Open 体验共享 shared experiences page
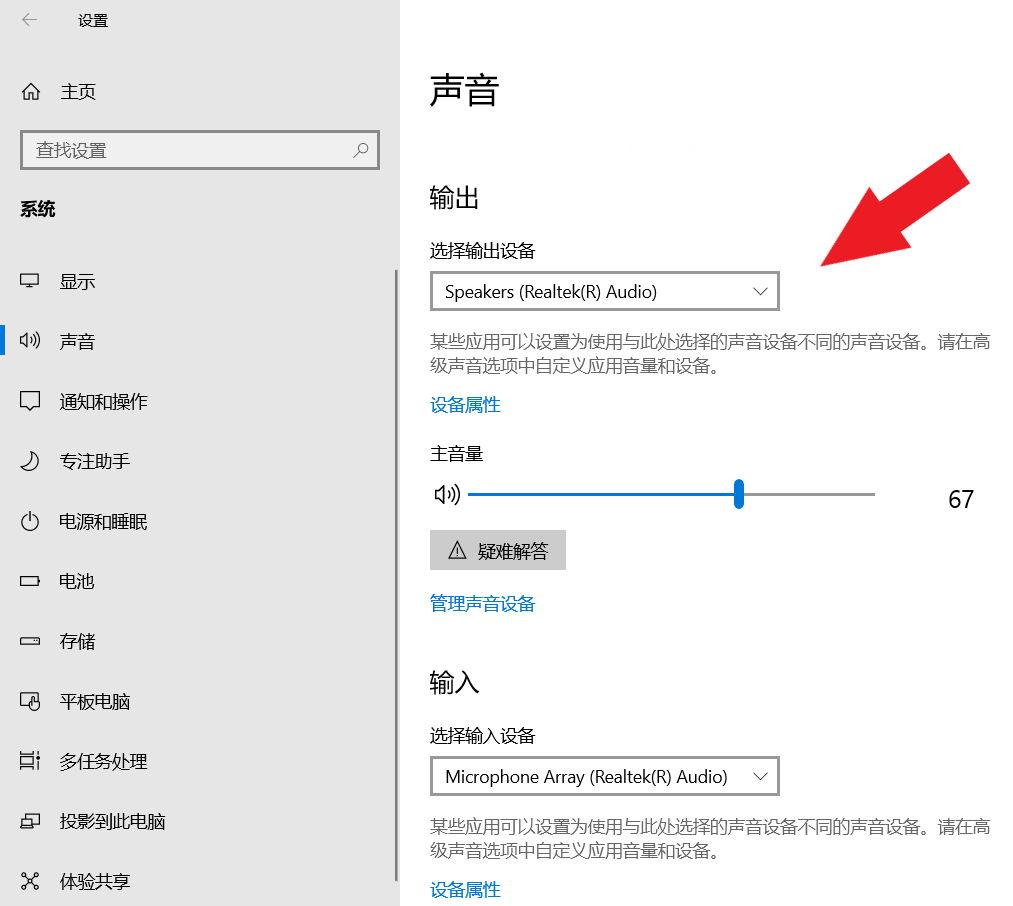This screenshot has width=1013, height=906. (95, 881)
